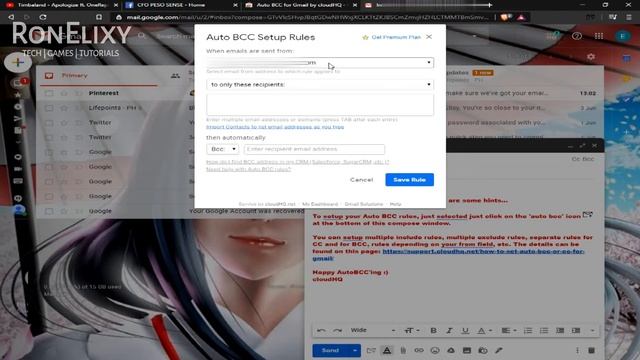Open Gmail support question mark icon
Viewport: 640px width, 360px height.
click(x=577, y=36)
